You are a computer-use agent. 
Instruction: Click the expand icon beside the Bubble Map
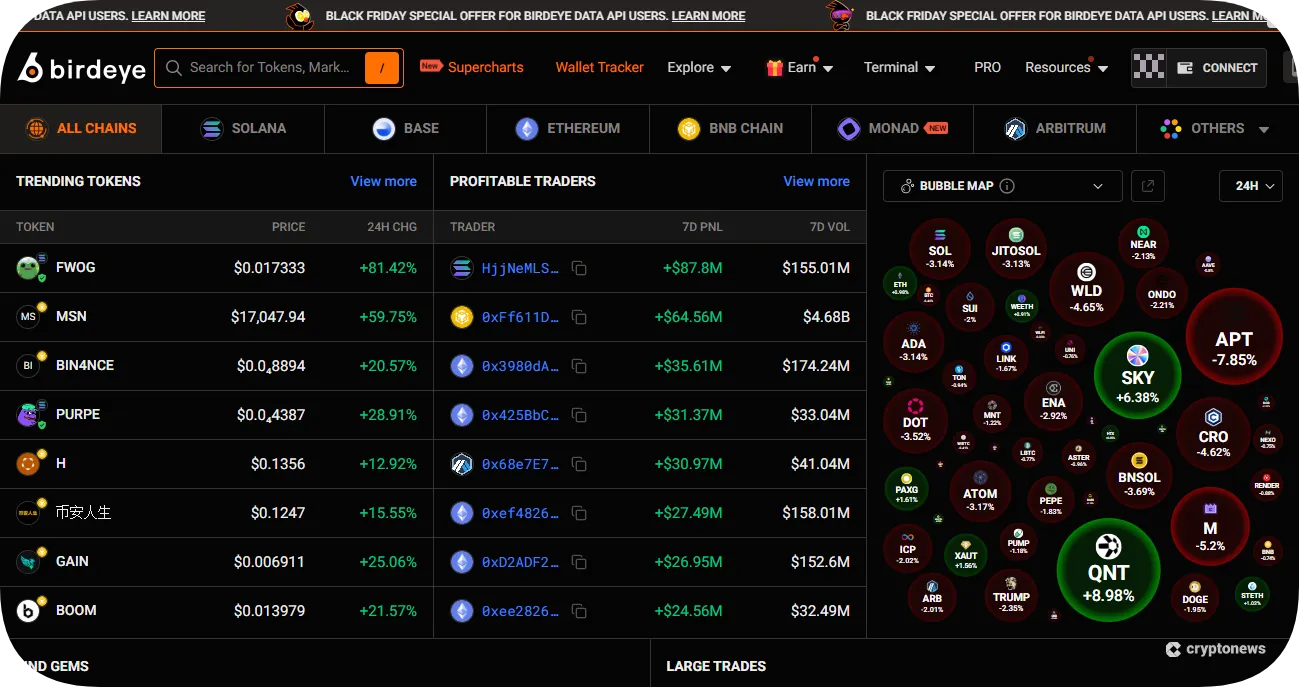[1147, 186]
